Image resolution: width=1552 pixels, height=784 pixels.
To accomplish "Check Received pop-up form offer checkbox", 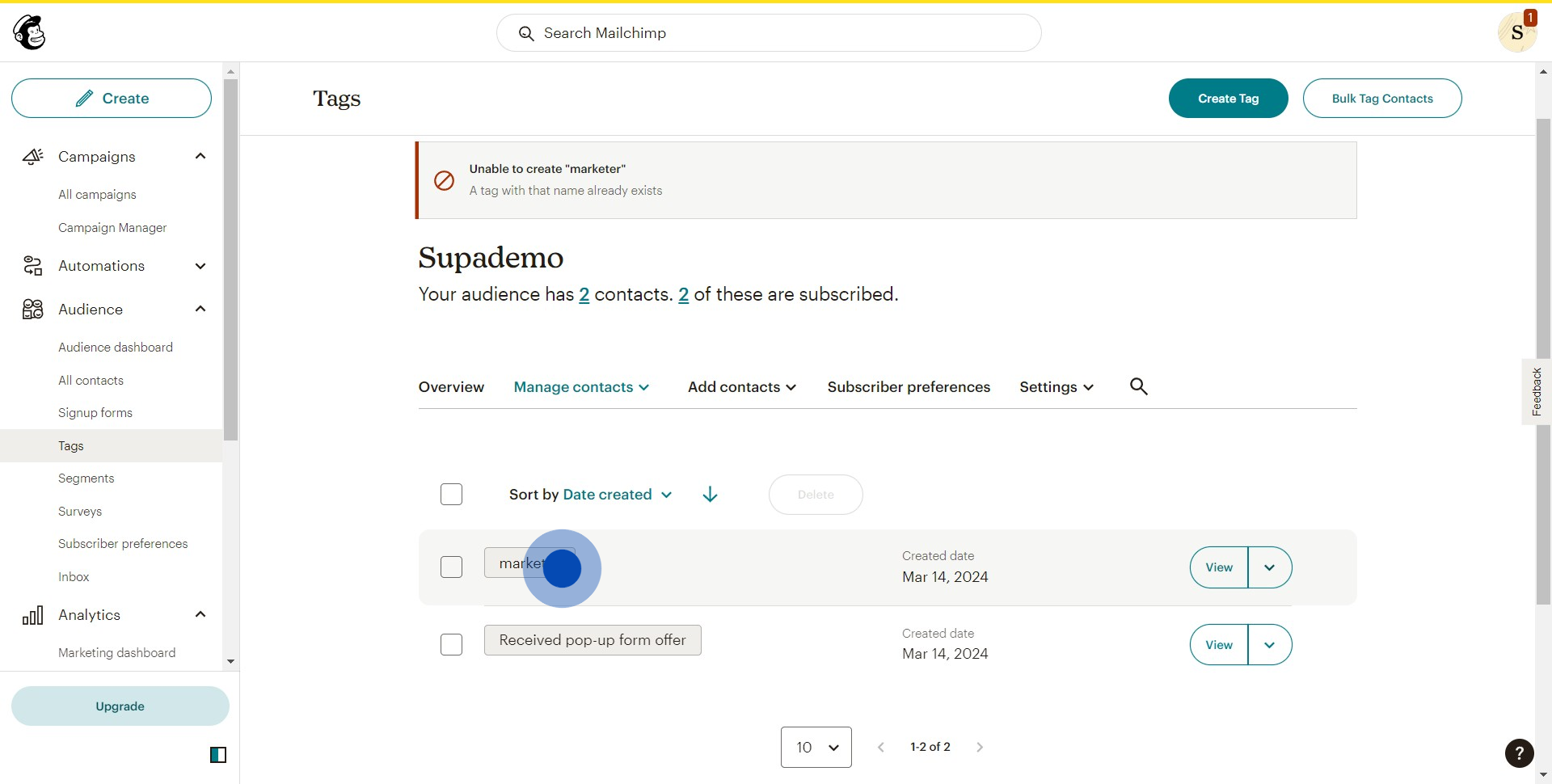I will coord(452,645).
